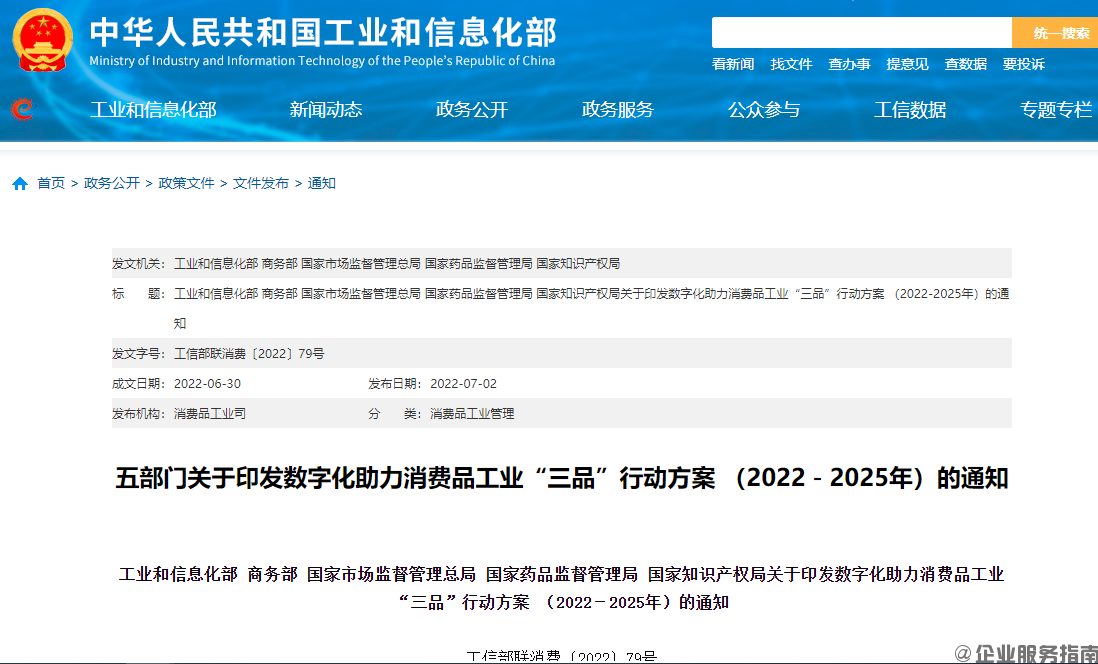Image resolution: width=1098 pixels, height=664 pixels.
Task: Open the 查办事 quick link
Action: coord(849,64)
